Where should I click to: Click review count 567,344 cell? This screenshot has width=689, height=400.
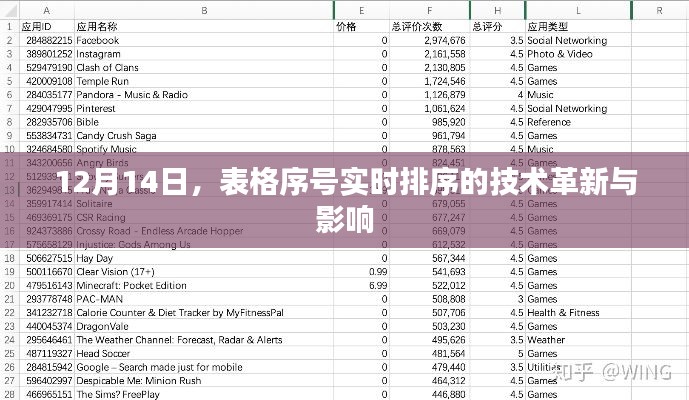coord(429,258)
